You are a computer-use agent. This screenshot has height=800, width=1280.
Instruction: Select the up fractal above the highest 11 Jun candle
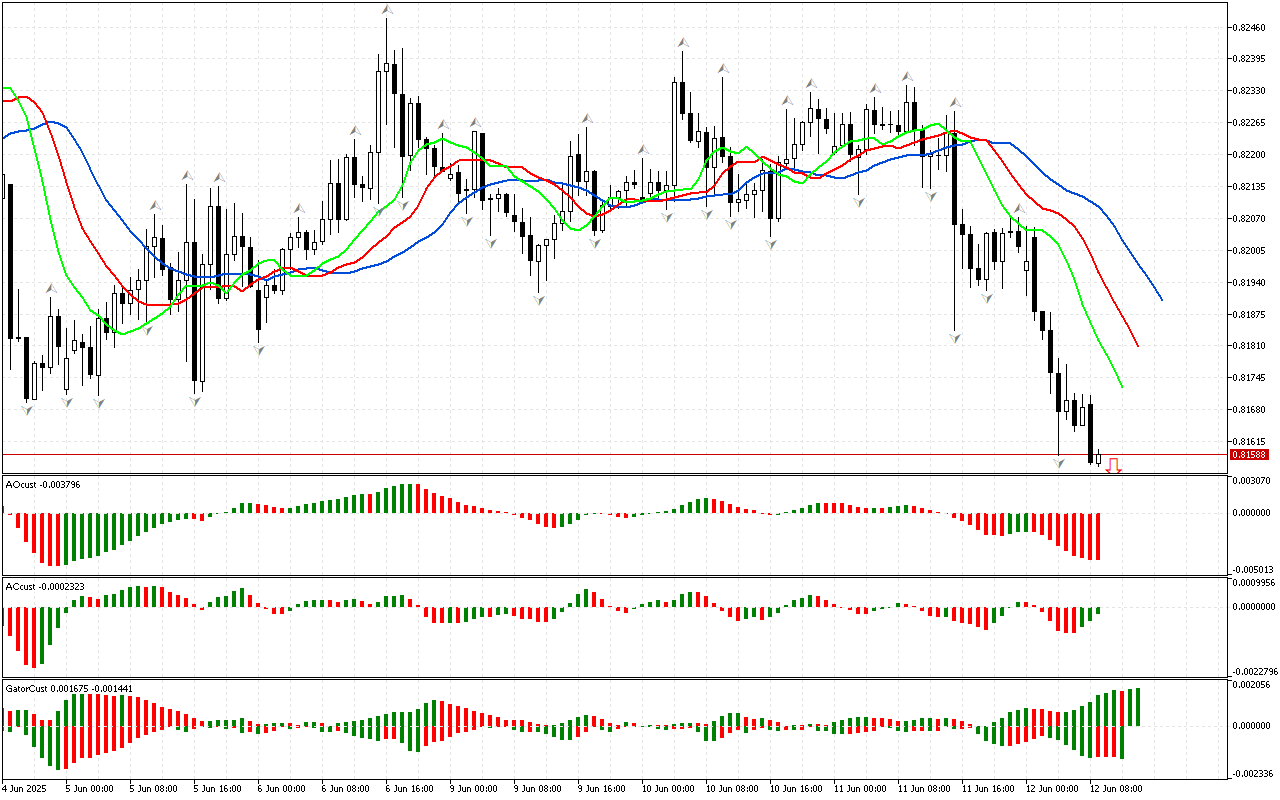(x=907, y=76)
